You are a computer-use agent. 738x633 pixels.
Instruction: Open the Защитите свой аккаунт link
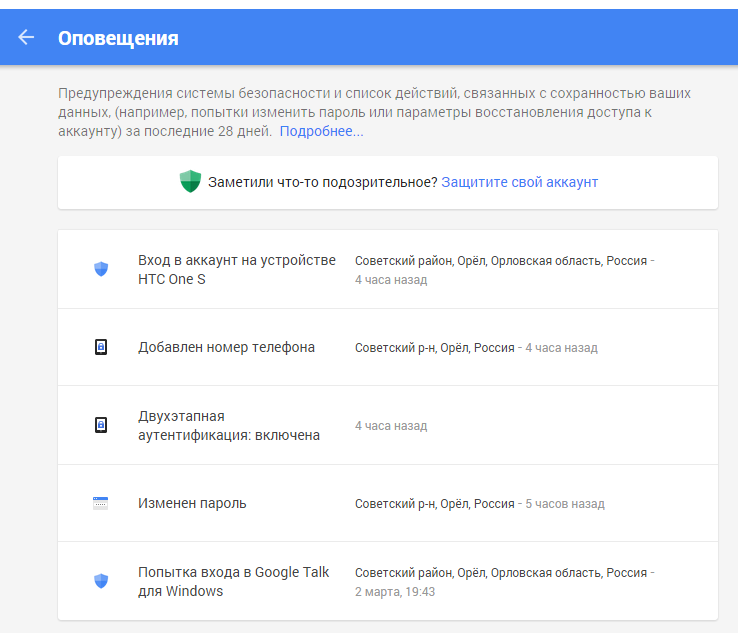click(x=519, y=182)
